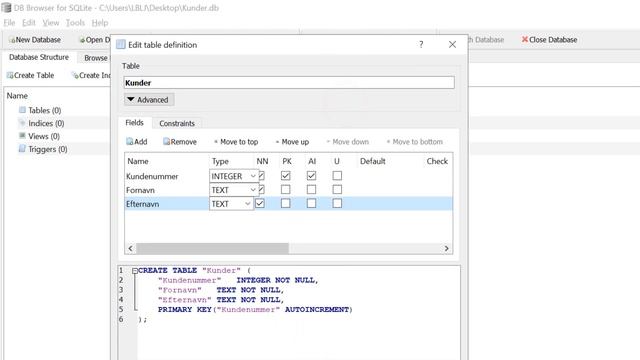Click the PRIMARY KEY line in SQL preview

click(255, 309)
